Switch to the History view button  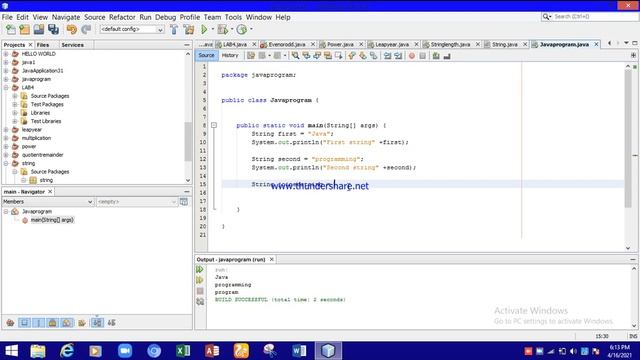[230, 56]
